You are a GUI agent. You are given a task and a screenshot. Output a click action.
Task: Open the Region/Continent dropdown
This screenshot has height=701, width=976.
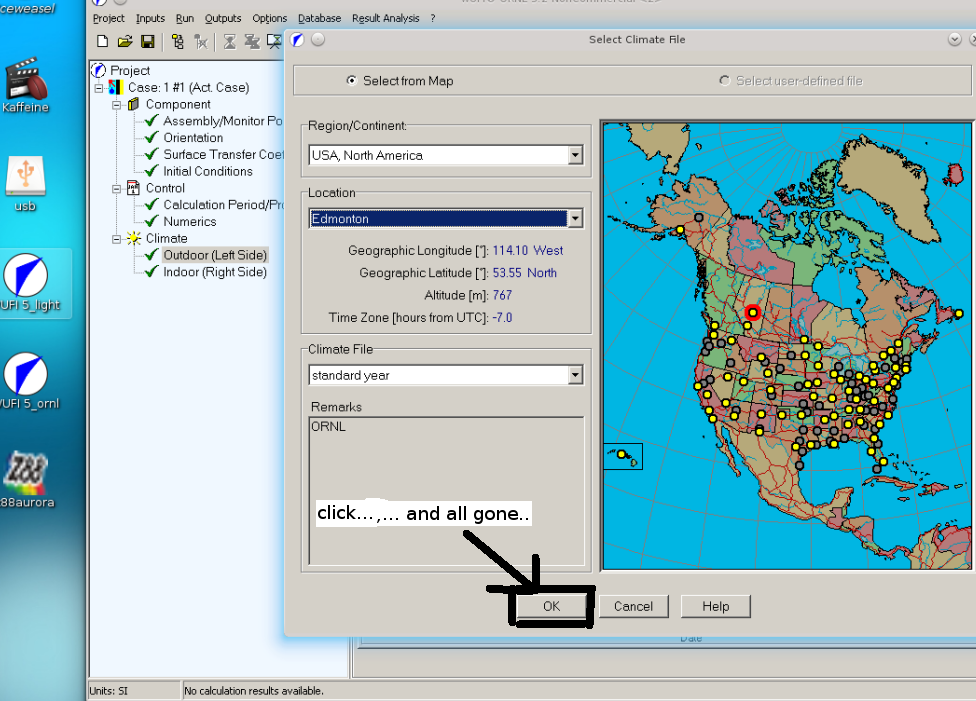click(x=575, y=155)
